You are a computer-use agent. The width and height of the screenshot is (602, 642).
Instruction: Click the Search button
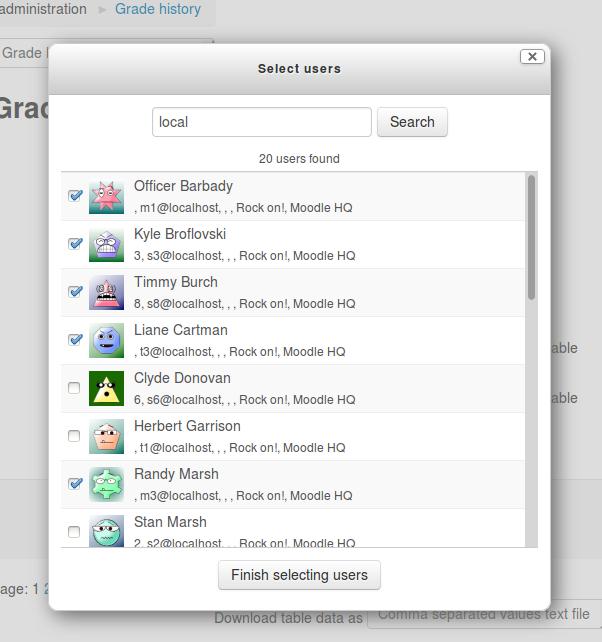pos(412,122)
